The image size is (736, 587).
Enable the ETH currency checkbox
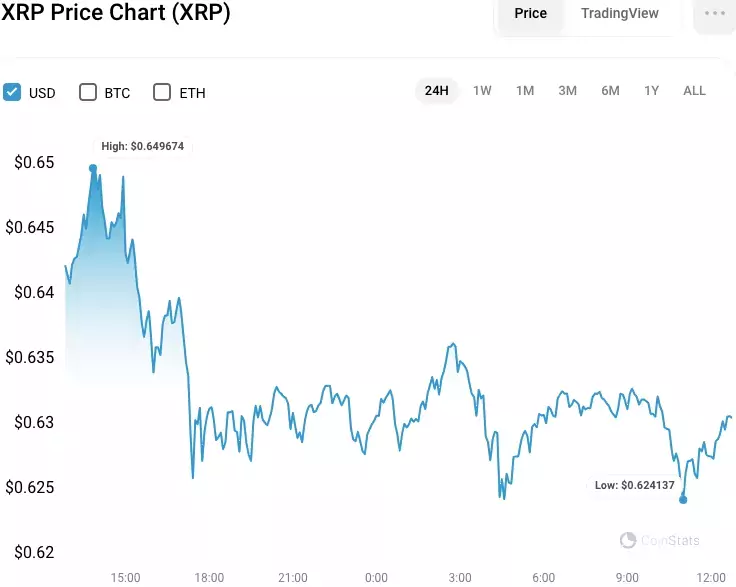(x=162, y=92)
